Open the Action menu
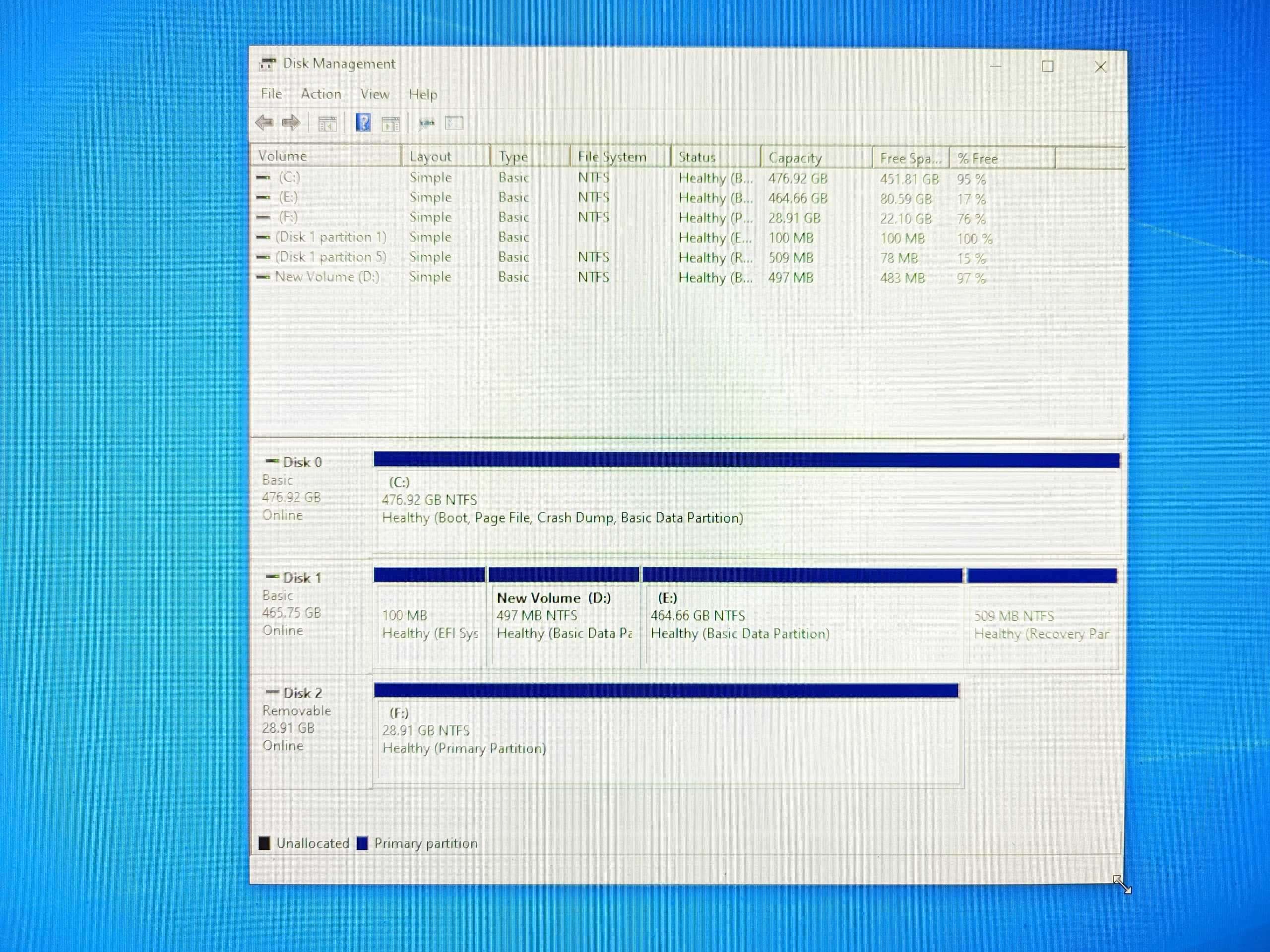The image size is (1270, 952). coord(321,94)
